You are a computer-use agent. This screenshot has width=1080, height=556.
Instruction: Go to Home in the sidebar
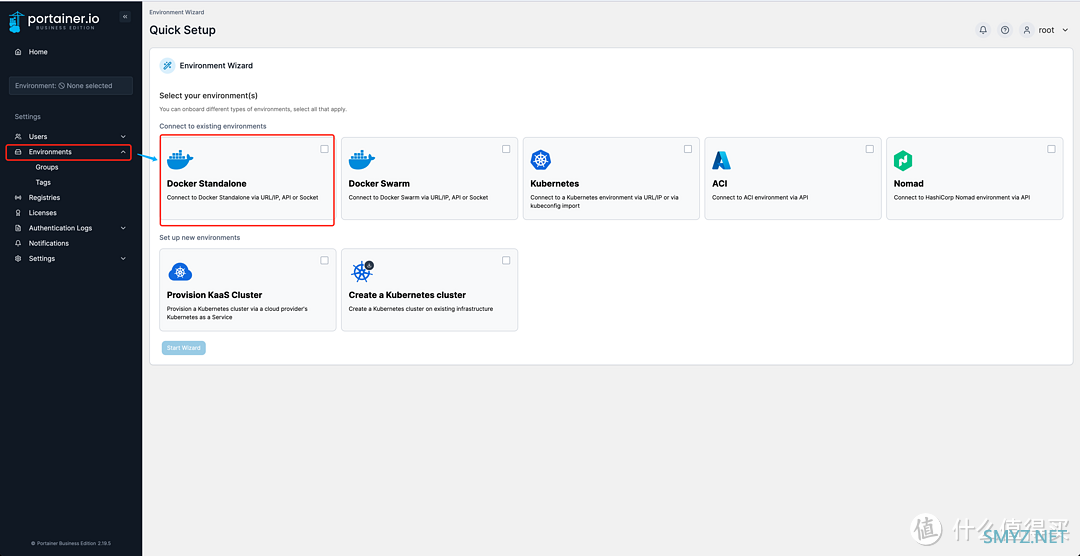[38, 52]
